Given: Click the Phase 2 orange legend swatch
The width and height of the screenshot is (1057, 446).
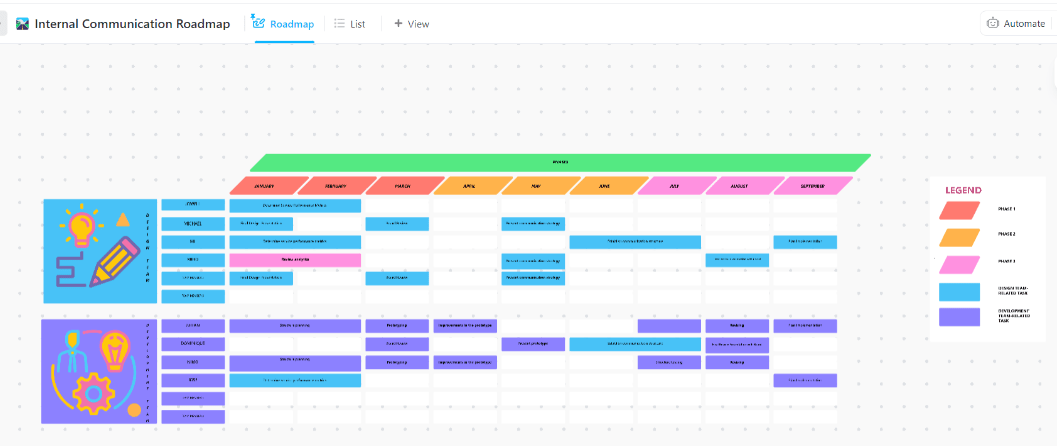Looking at the screenshot, I should click(x=959, y=237).
